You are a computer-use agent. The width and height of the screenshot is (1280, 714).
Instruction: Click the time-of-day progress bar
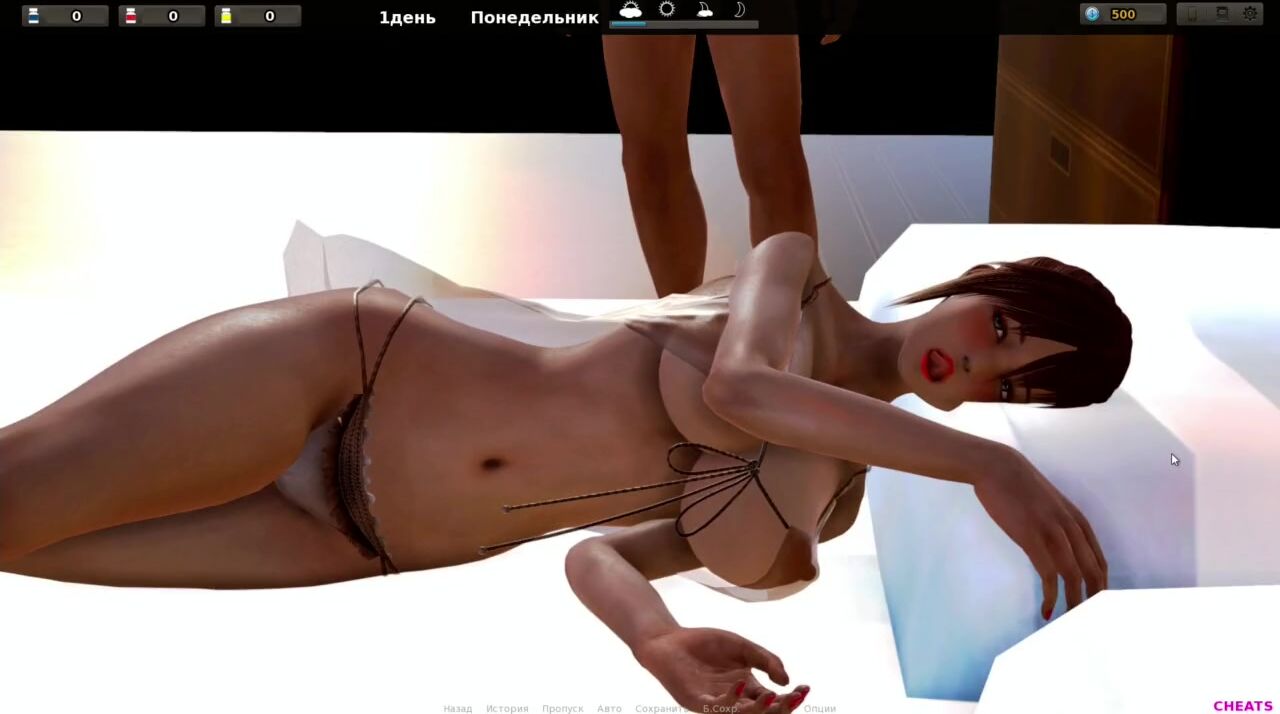(x=684, y=24)
